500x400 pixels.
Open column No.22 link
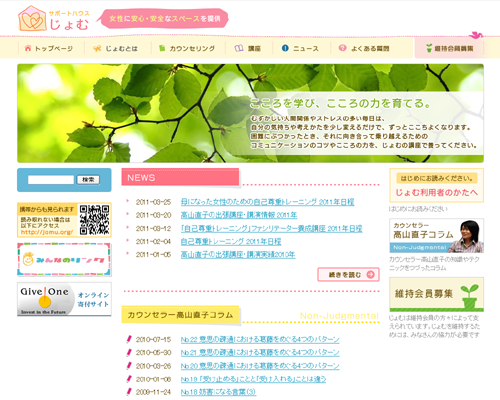260,339
